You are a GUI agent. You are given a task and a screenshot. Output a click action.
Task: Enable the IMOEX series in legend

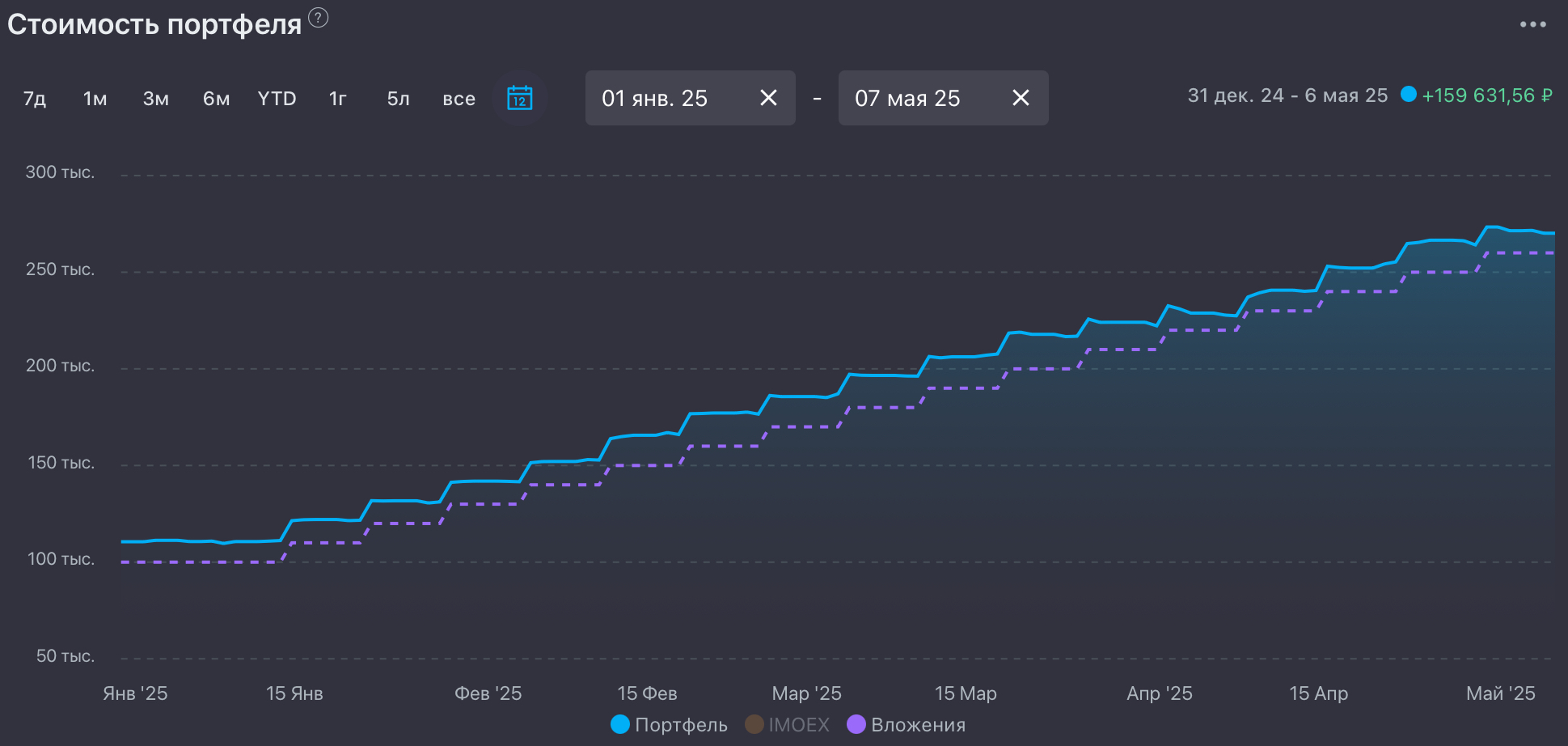pos(788,724)
